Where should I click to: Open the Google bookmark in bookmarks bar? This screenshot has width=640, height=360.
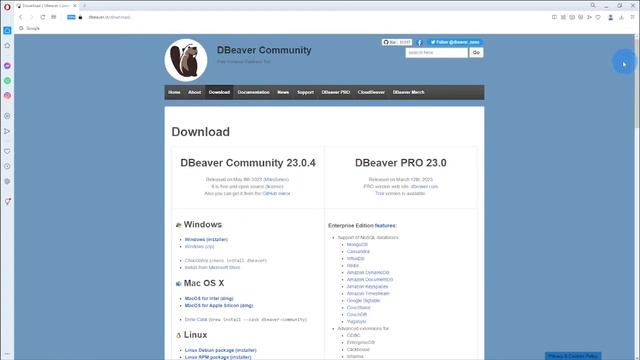point(29,28)
